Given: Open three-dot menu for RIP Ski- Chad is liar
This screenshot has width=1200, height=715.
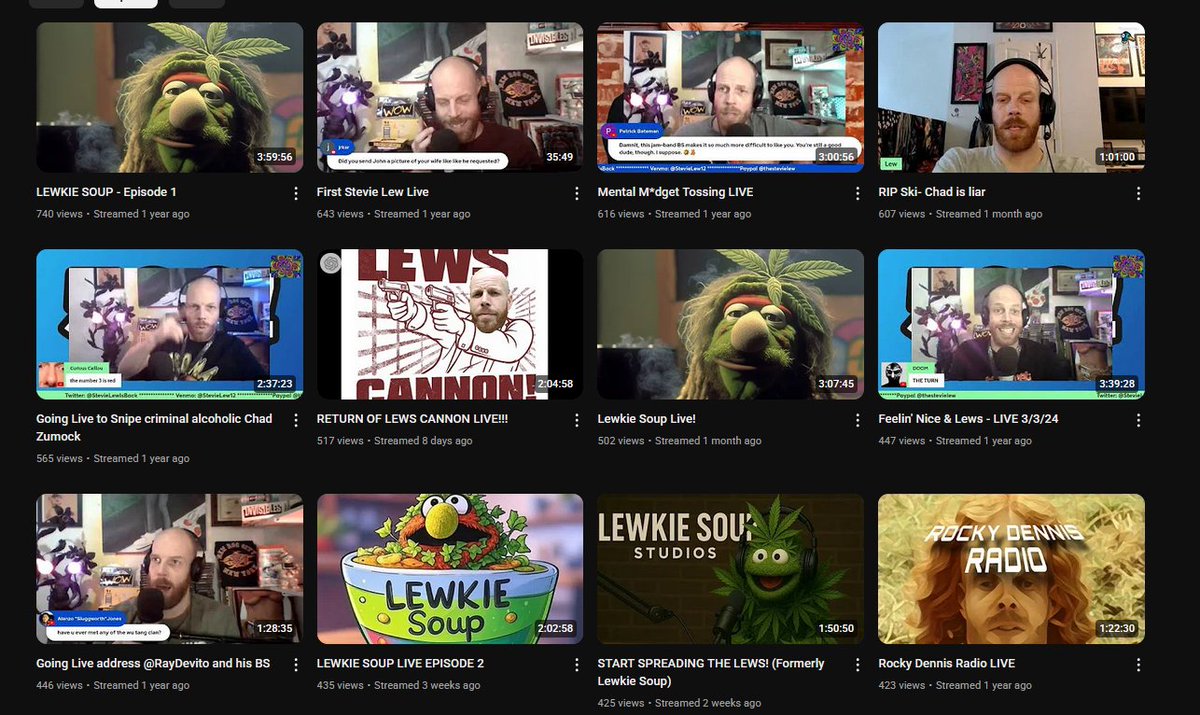Looking at the screenshot, I should pos(1137,192).
